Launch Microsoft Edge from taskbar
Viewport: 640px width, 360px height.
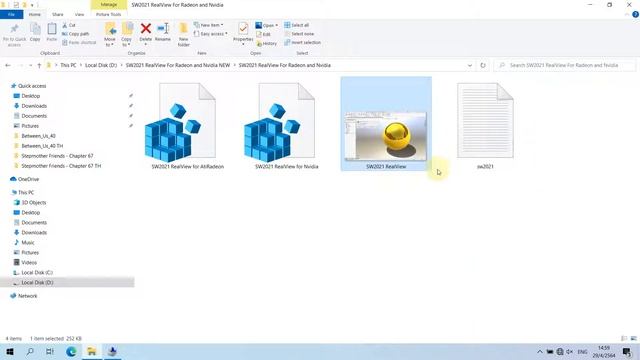[x=71, y=351]
